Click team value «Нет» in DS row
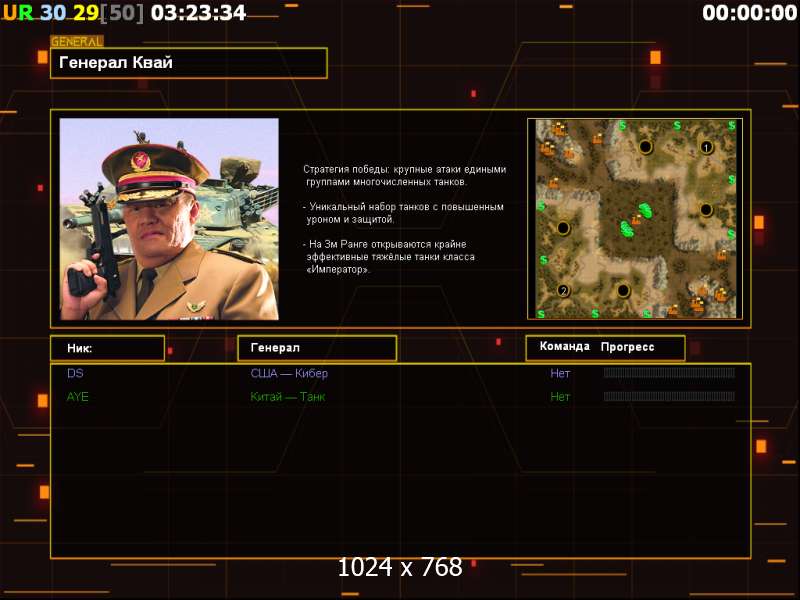Image resolution: width=800 pixels, height=600 pixels. (x=560, y=373)
